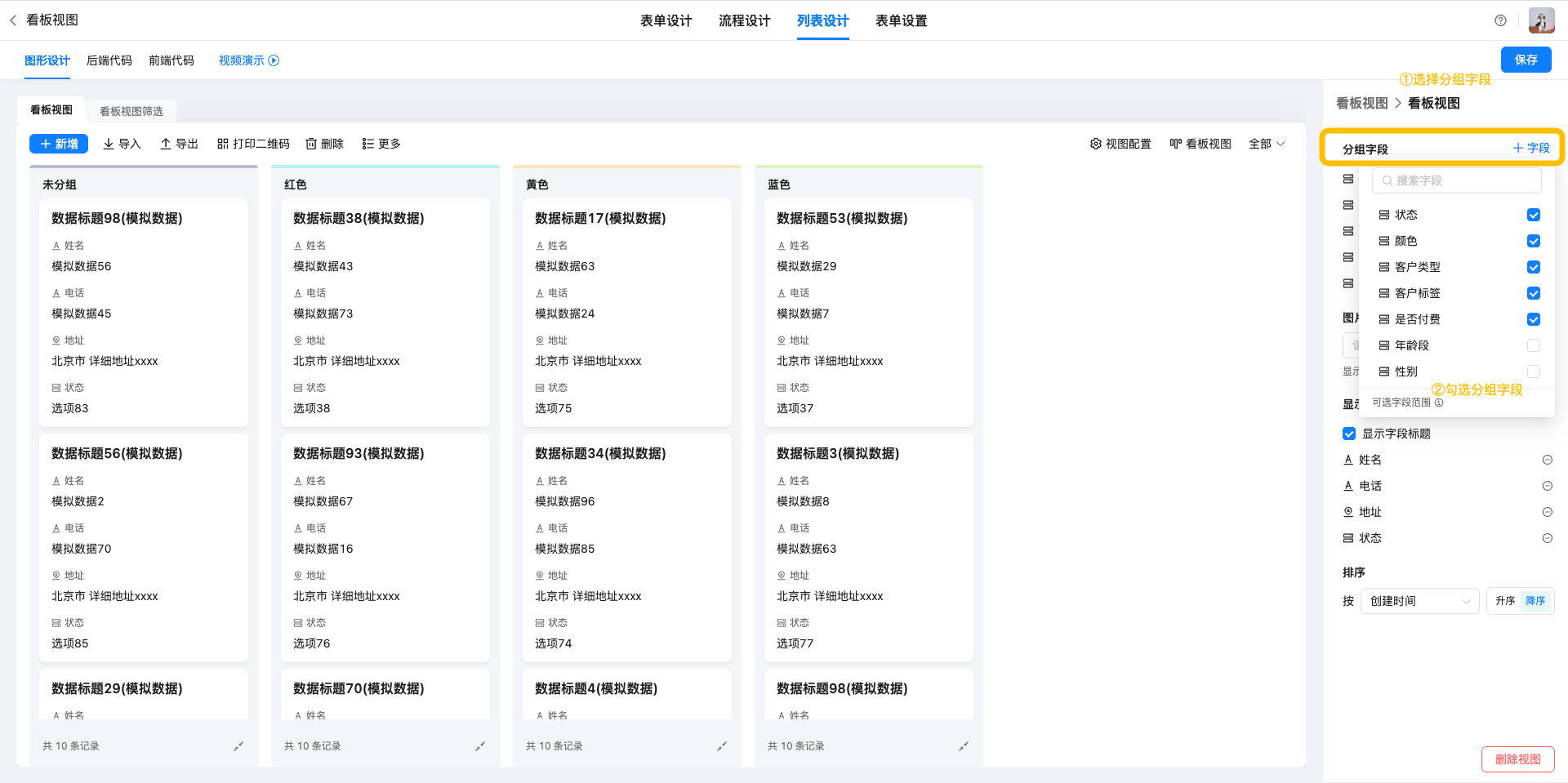Open the 后端代码 tab
The width and height of the screenshot is (1568, 783).
pos(109,60)
